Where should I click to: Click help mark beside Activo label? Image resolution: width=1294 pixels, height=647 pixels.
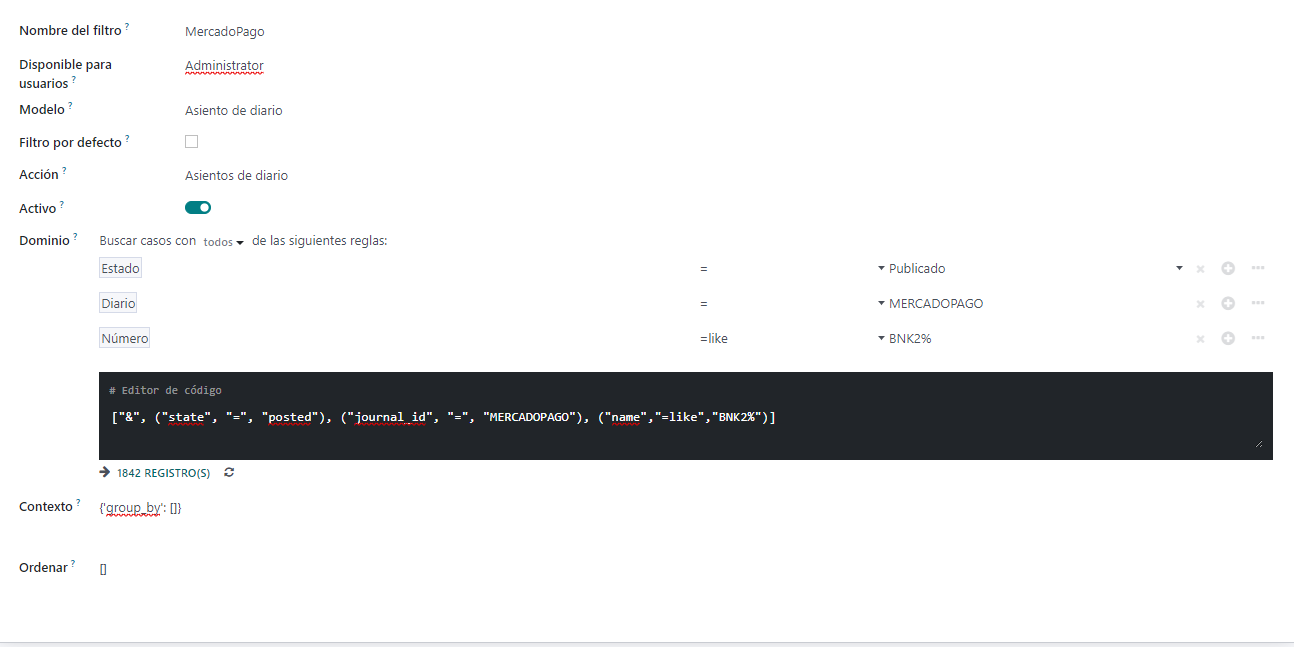click(61, 205)
